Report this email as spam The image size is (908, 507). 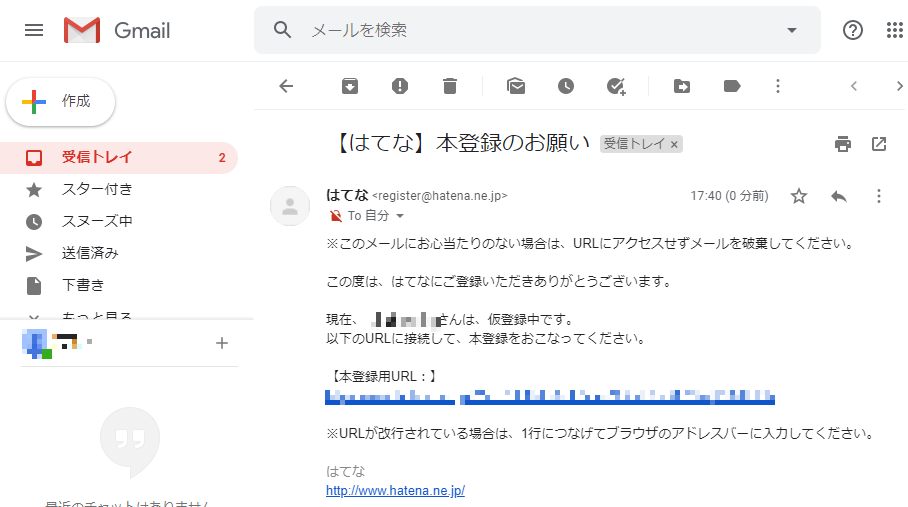400,86
